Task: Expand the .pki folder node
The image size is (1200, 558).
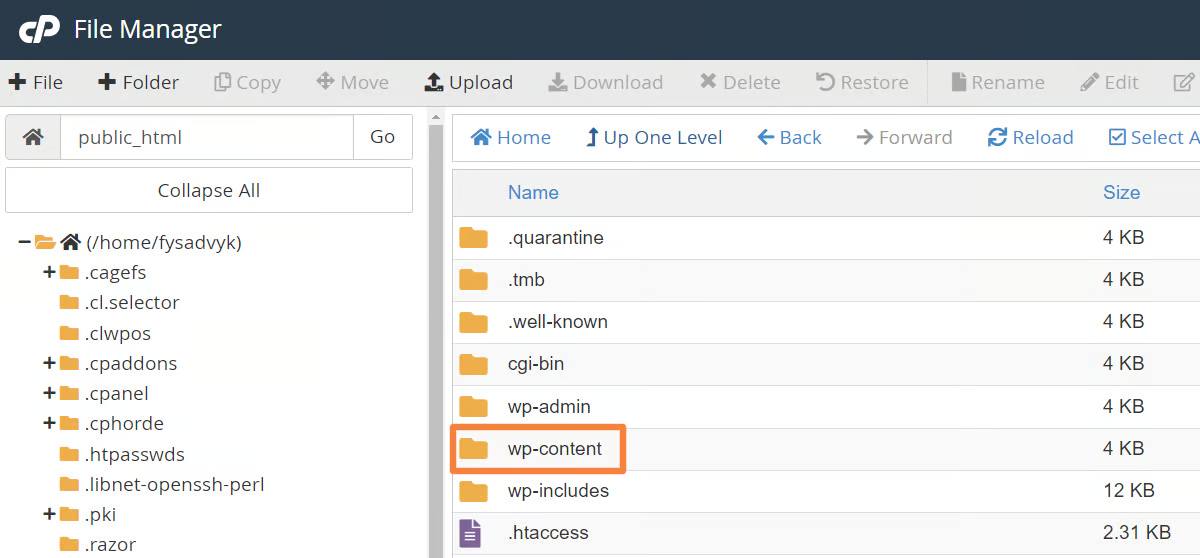Action: tap(48, 514)
